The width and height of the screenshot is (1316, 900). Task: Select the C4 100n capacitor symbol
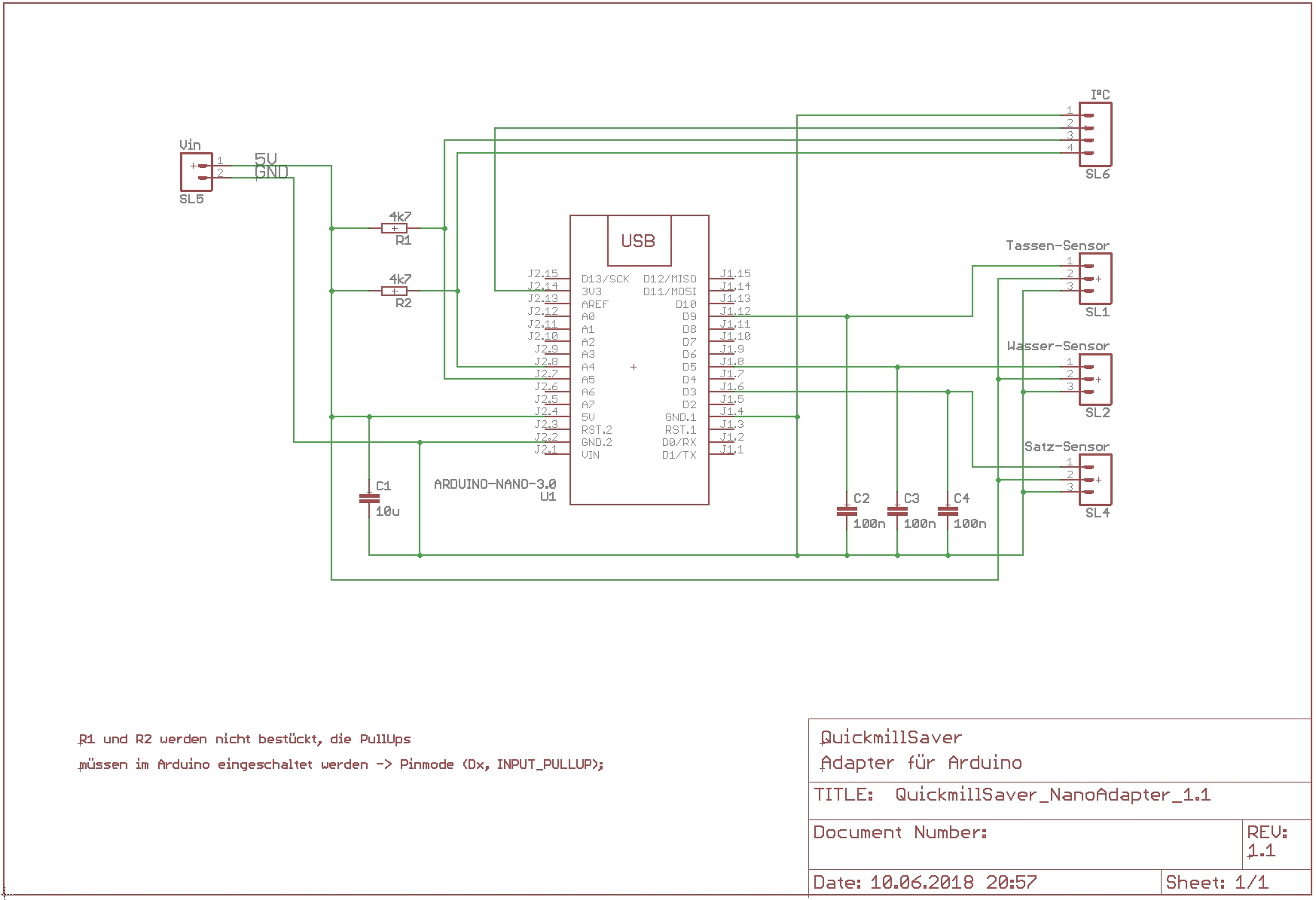tap(948, 511)
